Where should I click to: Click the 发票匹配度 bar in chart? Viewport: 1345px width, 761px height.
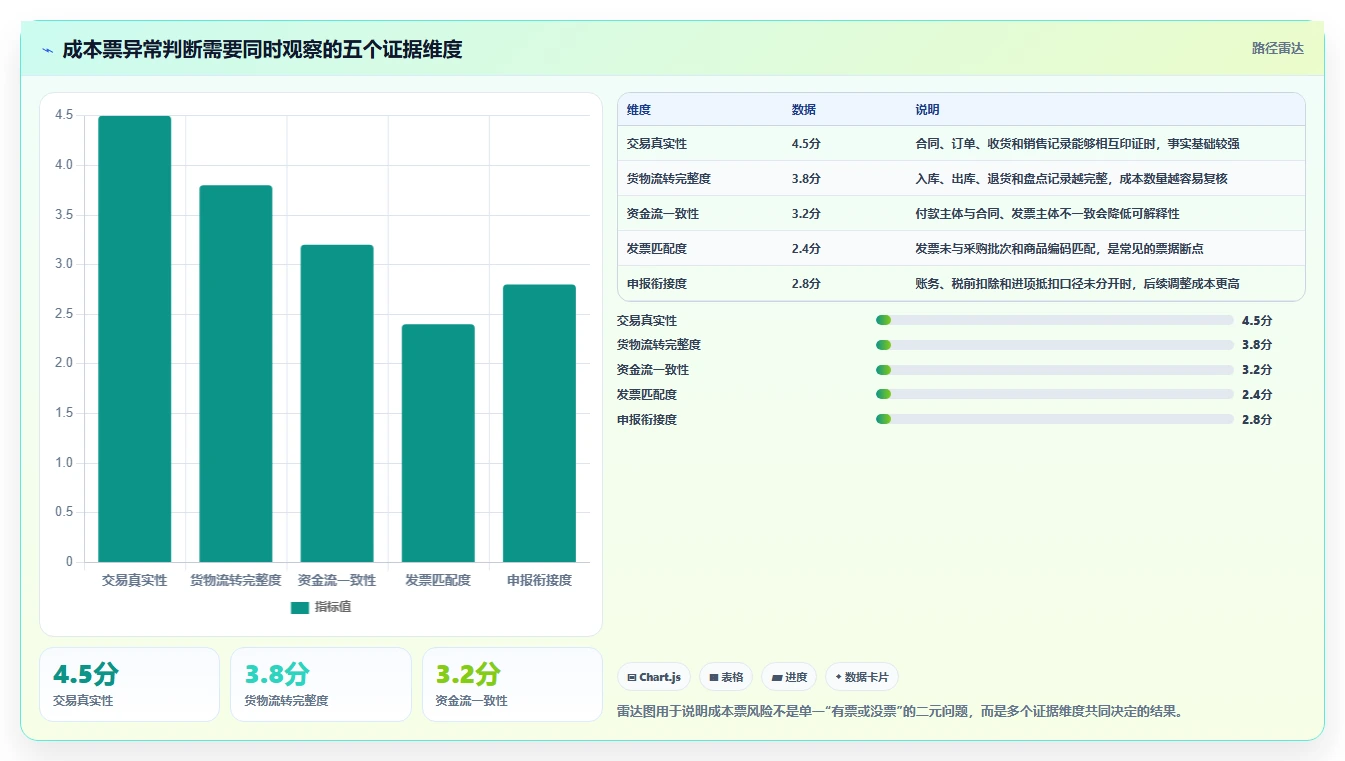pyautogui.click(x=438, y=443)
